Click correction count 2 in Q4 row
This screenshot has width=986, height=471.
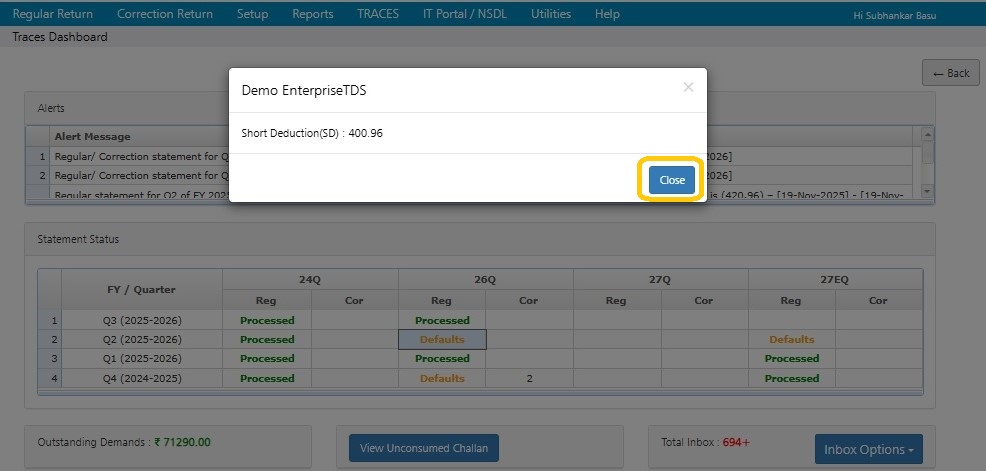click(x=529, y=379)
